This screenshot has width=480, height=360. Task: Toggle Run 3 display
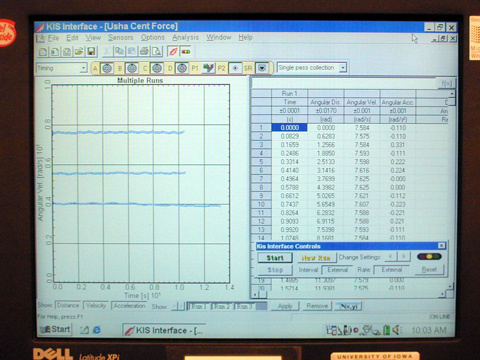click(x=245, y=306)
